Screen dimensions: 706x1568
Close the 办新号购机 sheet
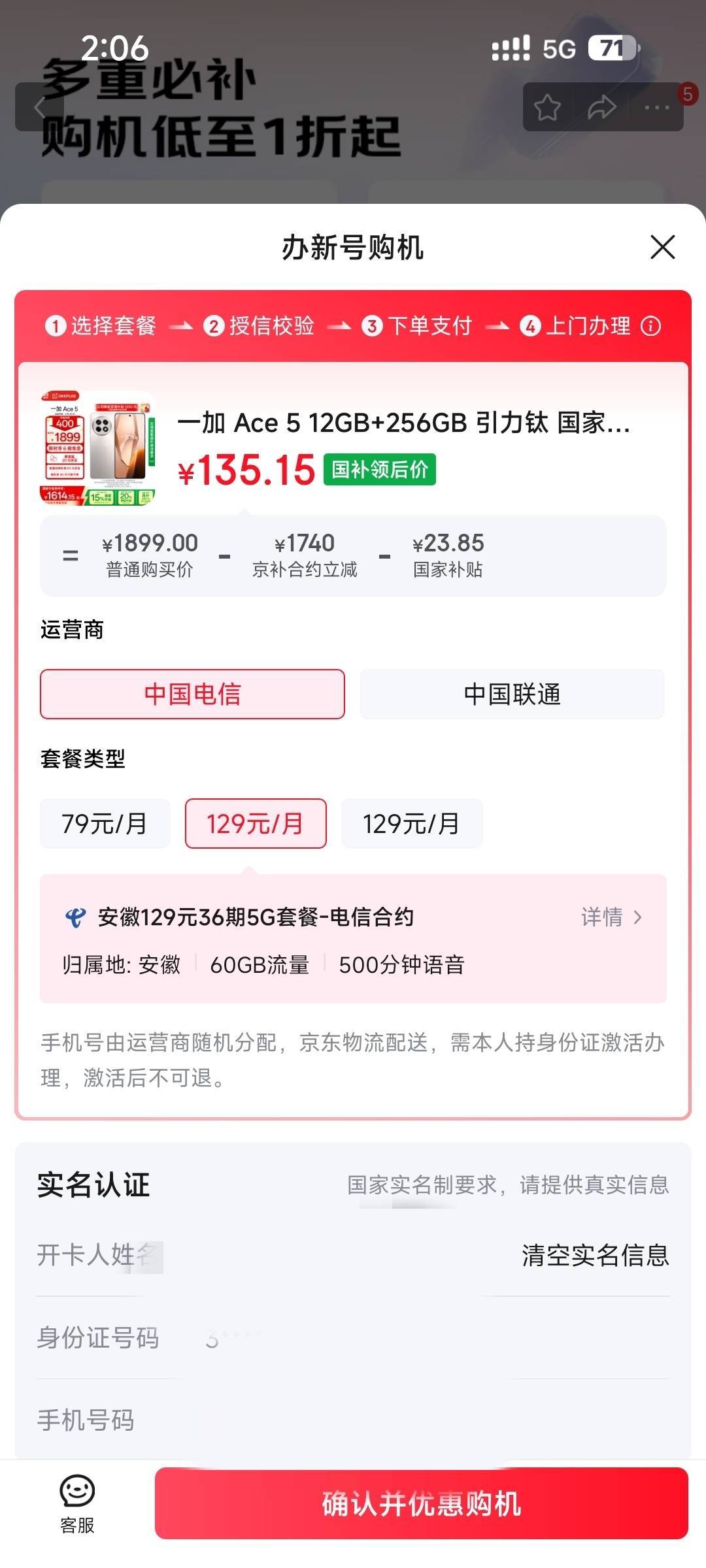[662, 248]
